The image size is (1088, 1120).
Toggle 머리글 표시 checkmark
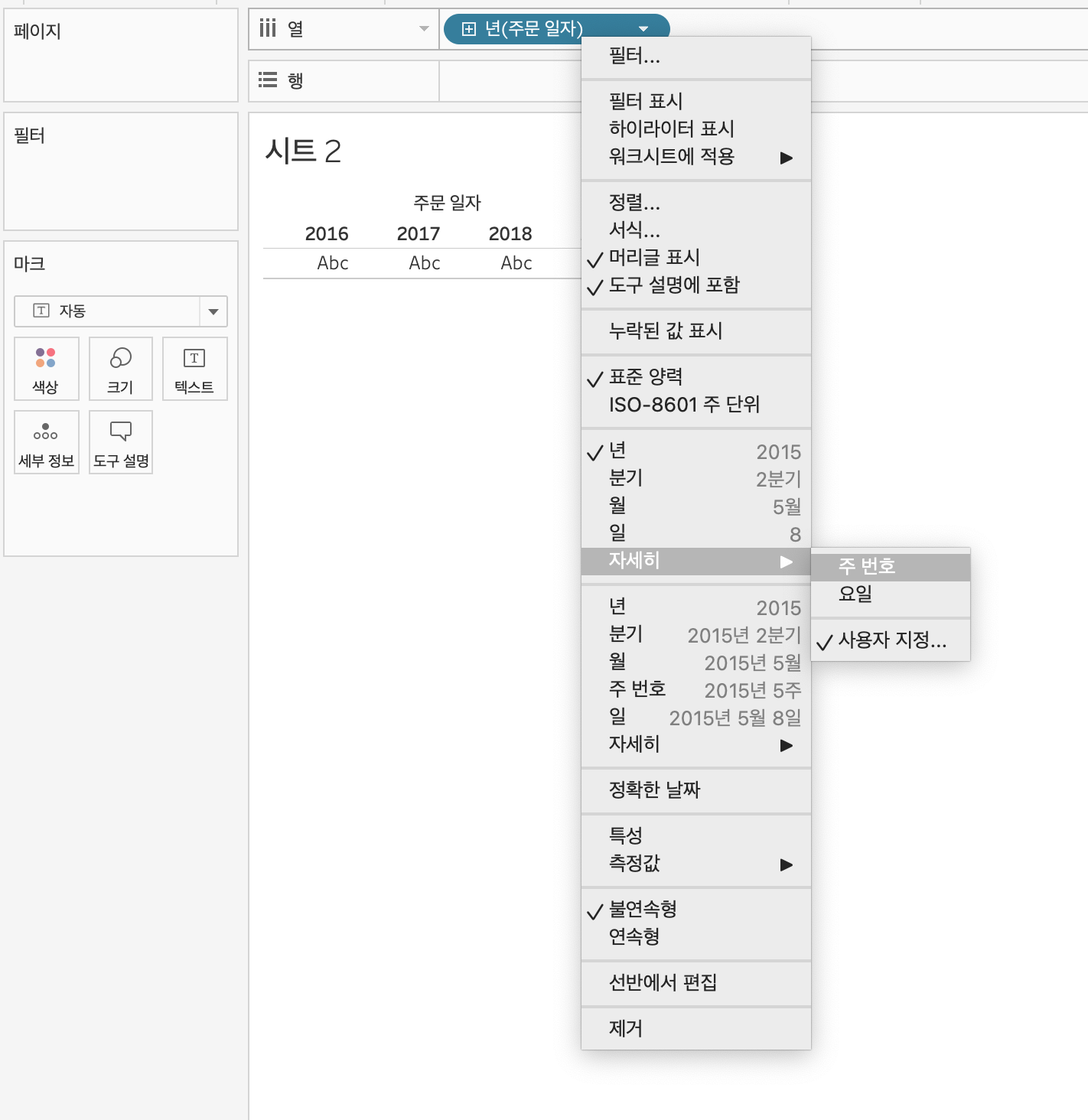coord(696,258)
